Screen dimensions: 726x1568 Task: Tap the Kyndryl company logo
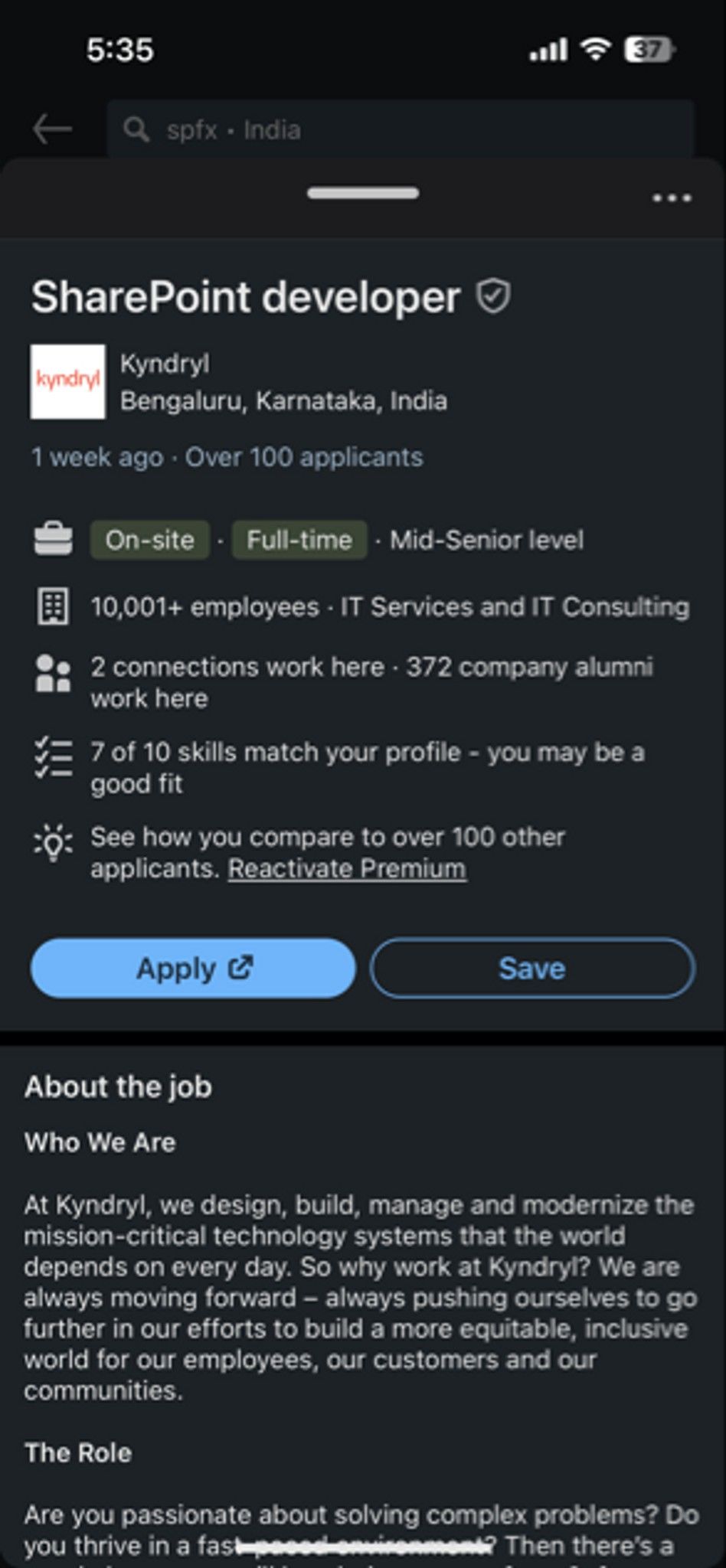pyautogui.click(x=67, y=381)
